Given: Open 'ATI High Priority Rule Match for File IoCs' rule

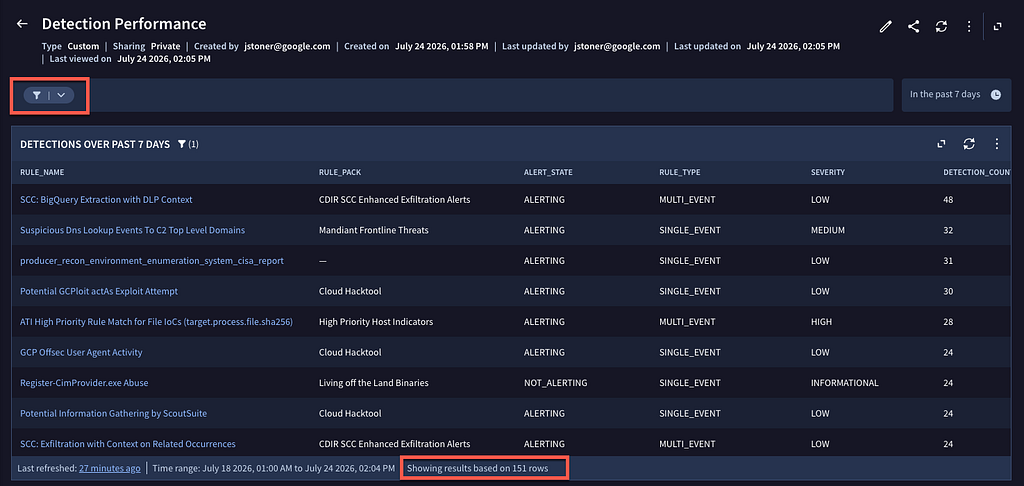Looking at the screenshot, I should [156, 322].
